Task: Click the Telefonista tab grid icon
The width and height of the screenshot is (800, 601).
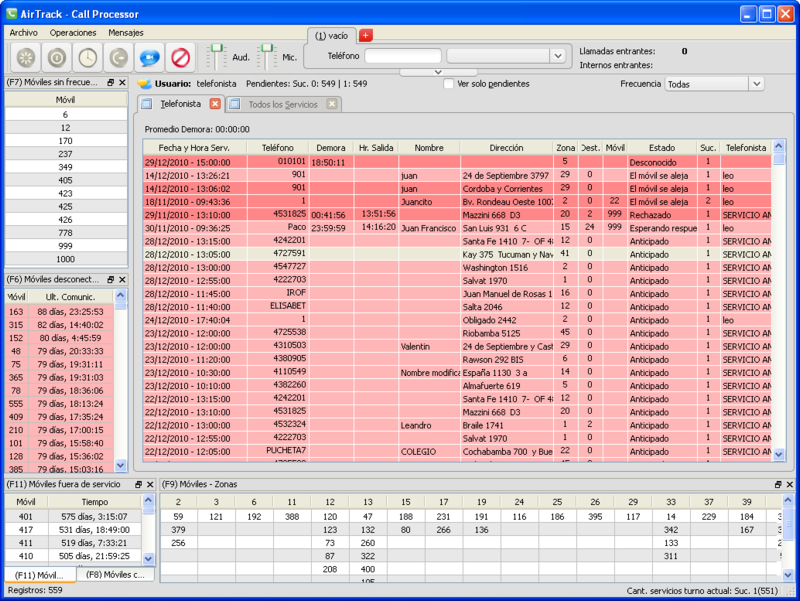Action: click(147, 104)
